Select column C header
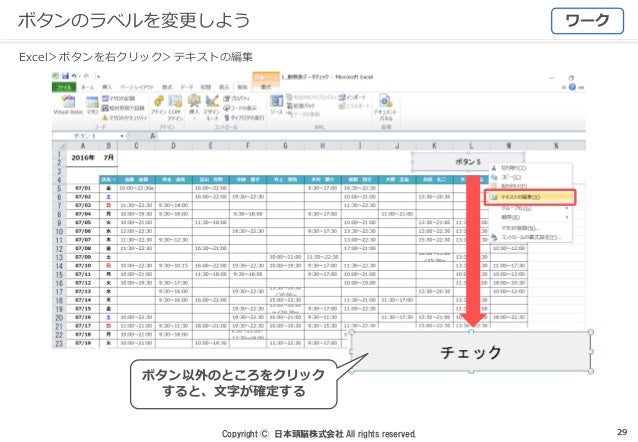638x442 pixels. pos(136,145)
